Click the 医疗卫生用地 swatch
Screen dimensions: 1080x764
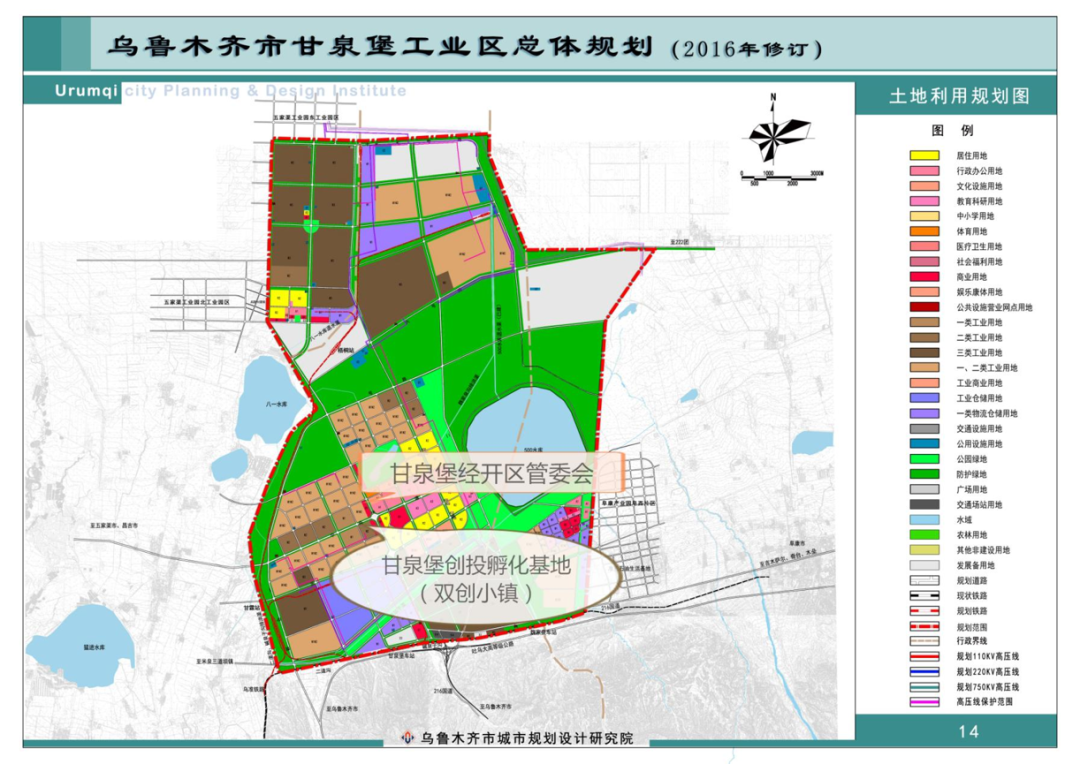point(924,247)
